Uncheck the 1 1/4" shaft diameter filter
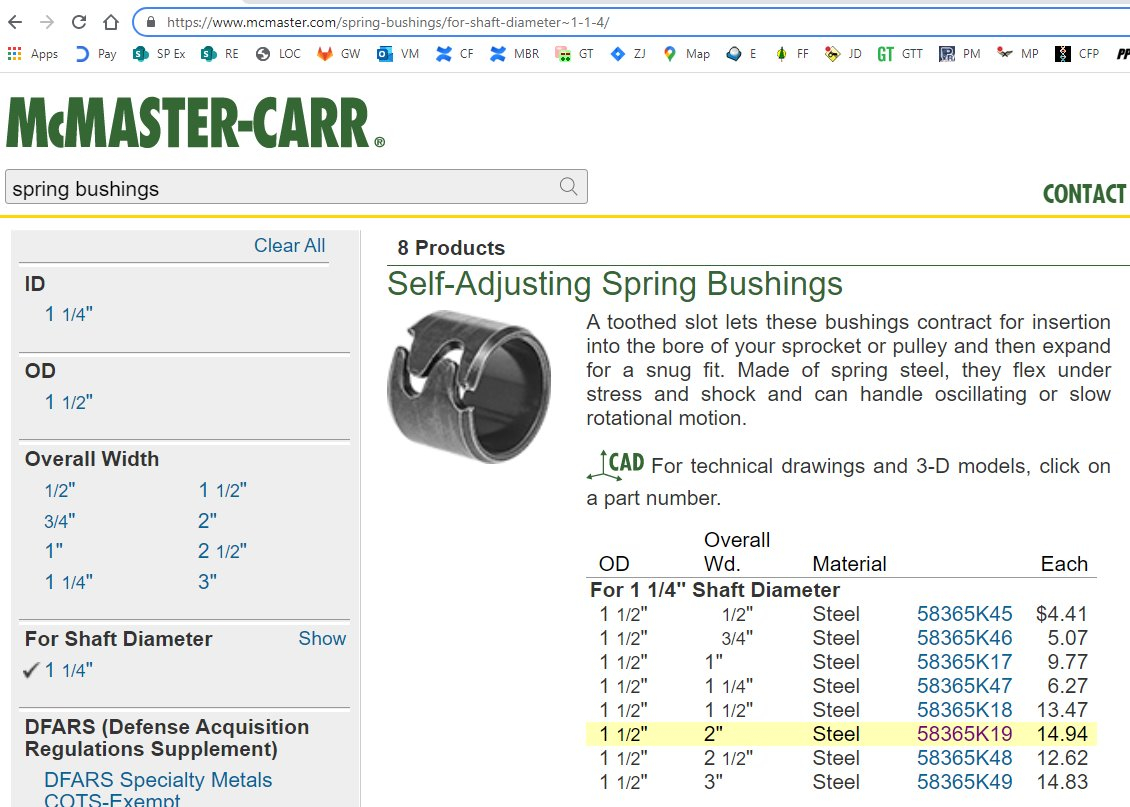 (58, 670)
